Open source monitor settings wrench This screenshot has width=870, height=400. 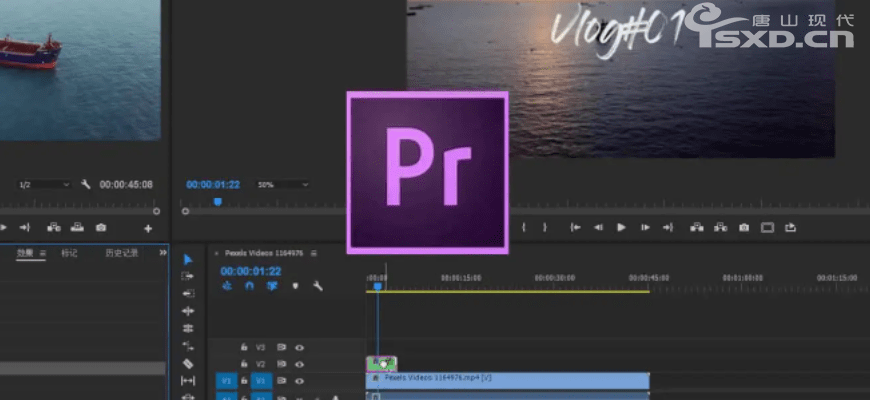tap(85, 184)
